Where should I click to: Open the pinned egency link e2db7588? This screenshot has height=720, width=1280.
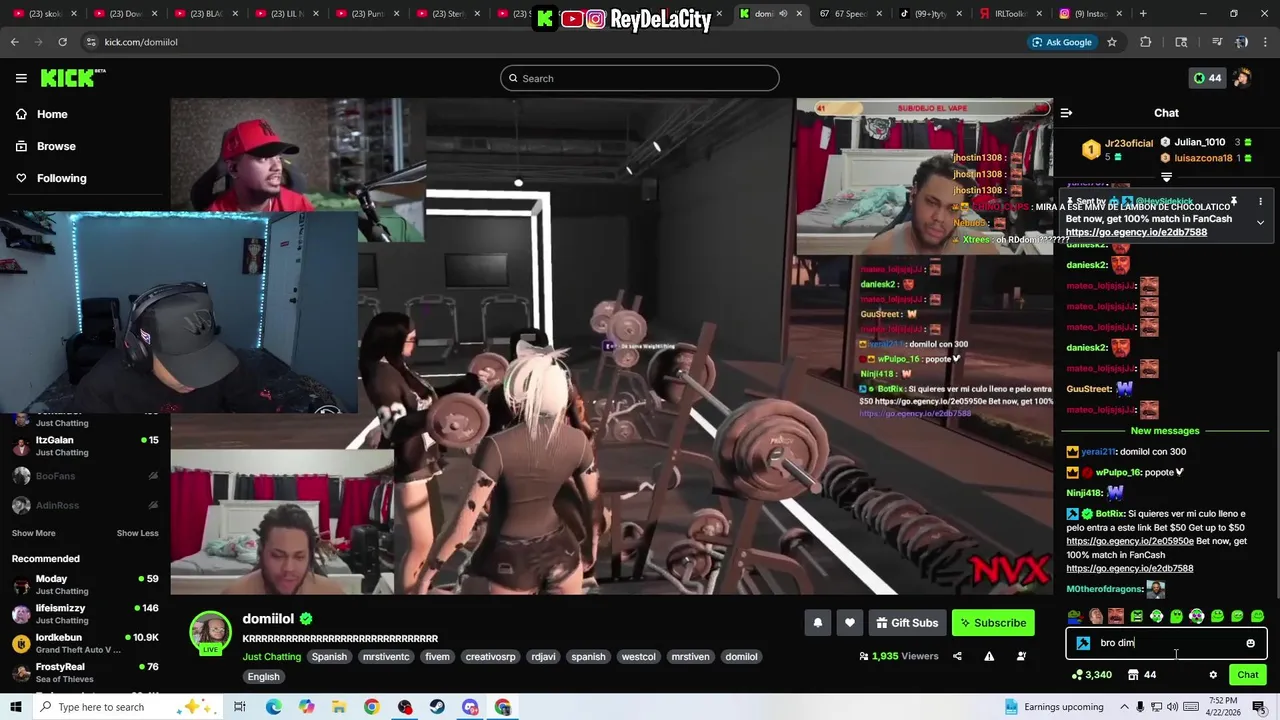click(x=1136, y=232)
